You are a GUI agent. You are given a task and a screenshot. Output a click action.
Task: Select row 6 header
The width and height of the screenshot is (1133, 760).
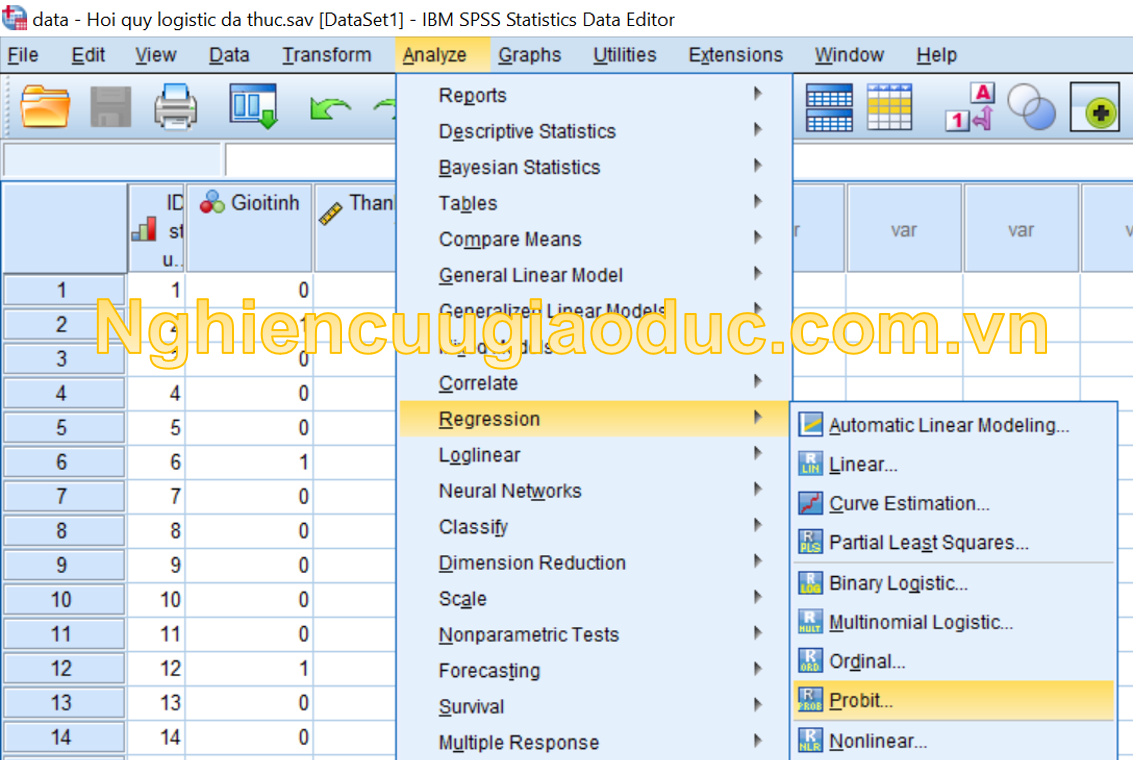coord(62,462)
